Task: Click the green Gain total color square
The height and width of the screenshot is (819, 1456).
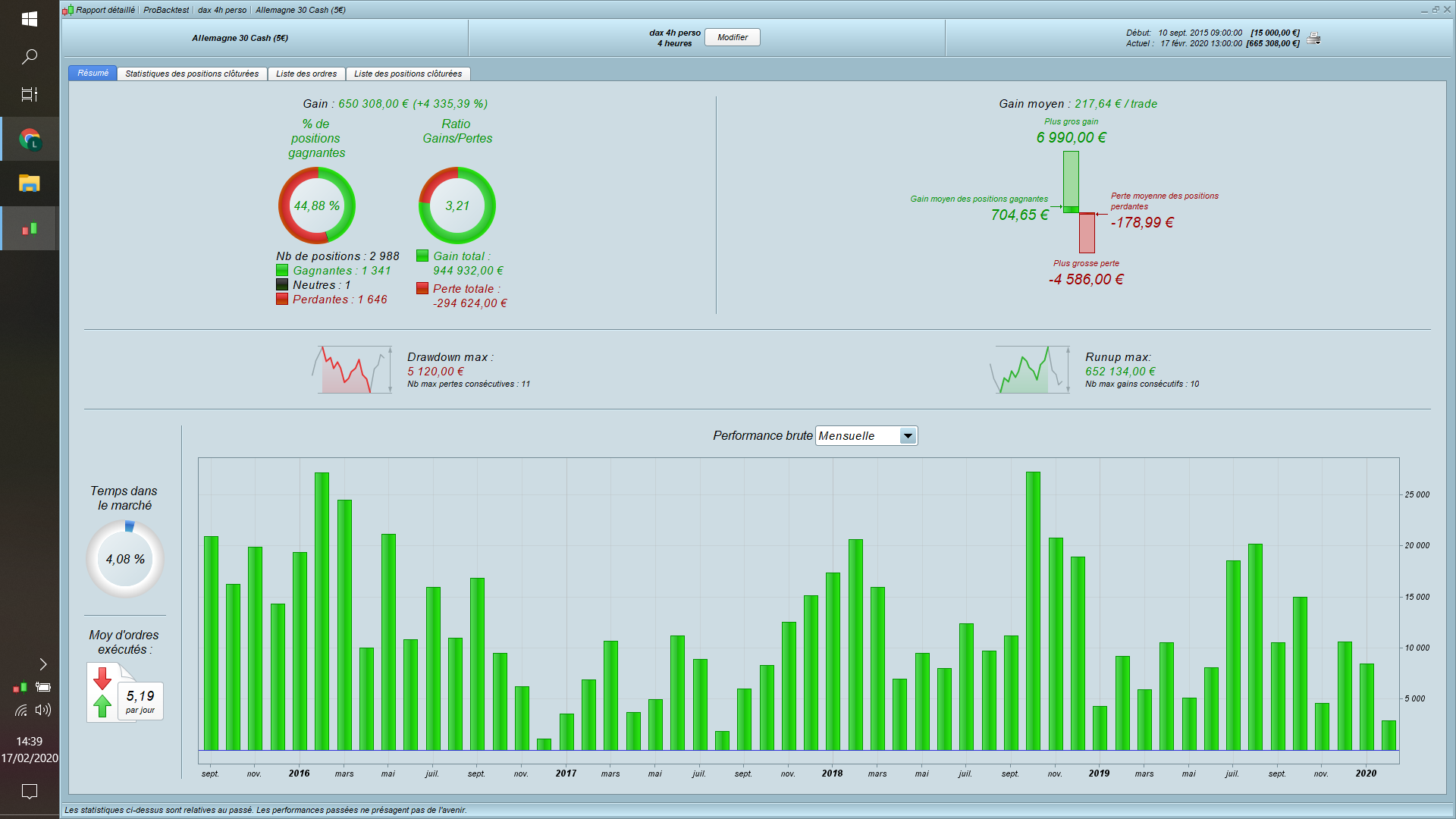Action: pyautogui.click(x=422, y=256)
